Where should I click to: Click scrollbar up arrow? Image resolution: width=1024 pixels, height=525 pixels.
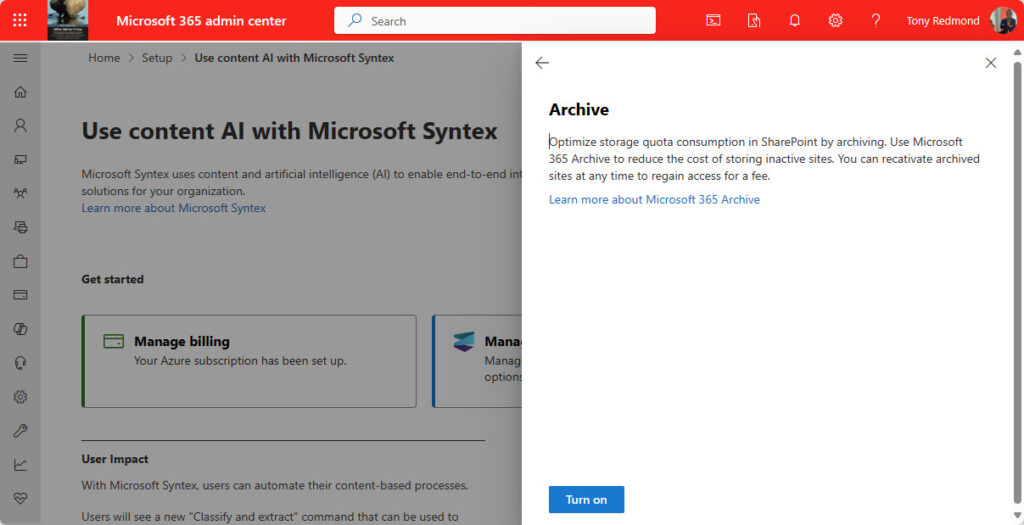click(1017, 52)
